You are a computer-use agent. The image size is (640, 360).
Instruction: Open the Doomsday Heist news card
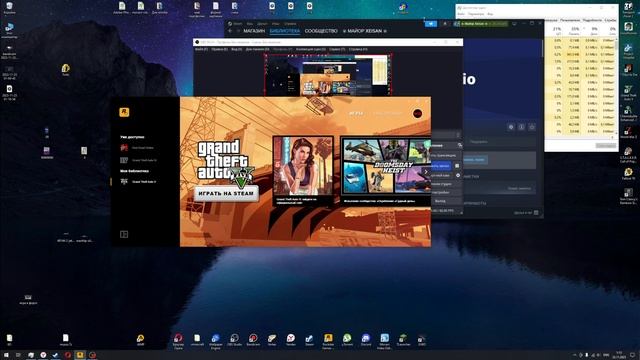click(385, 170)
